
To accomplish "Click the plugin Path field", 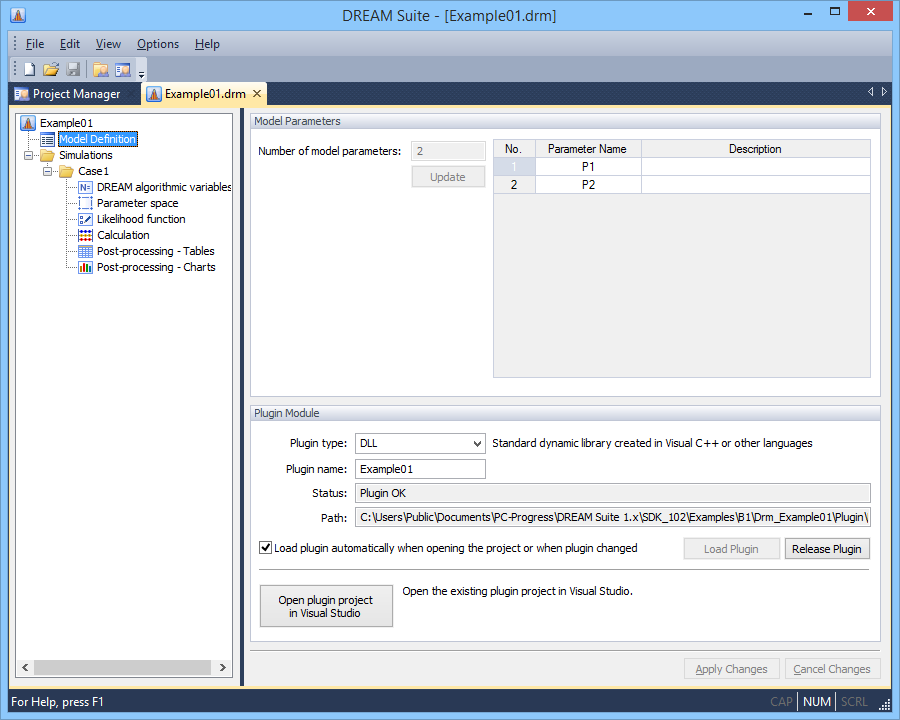I will pos(612,517).
